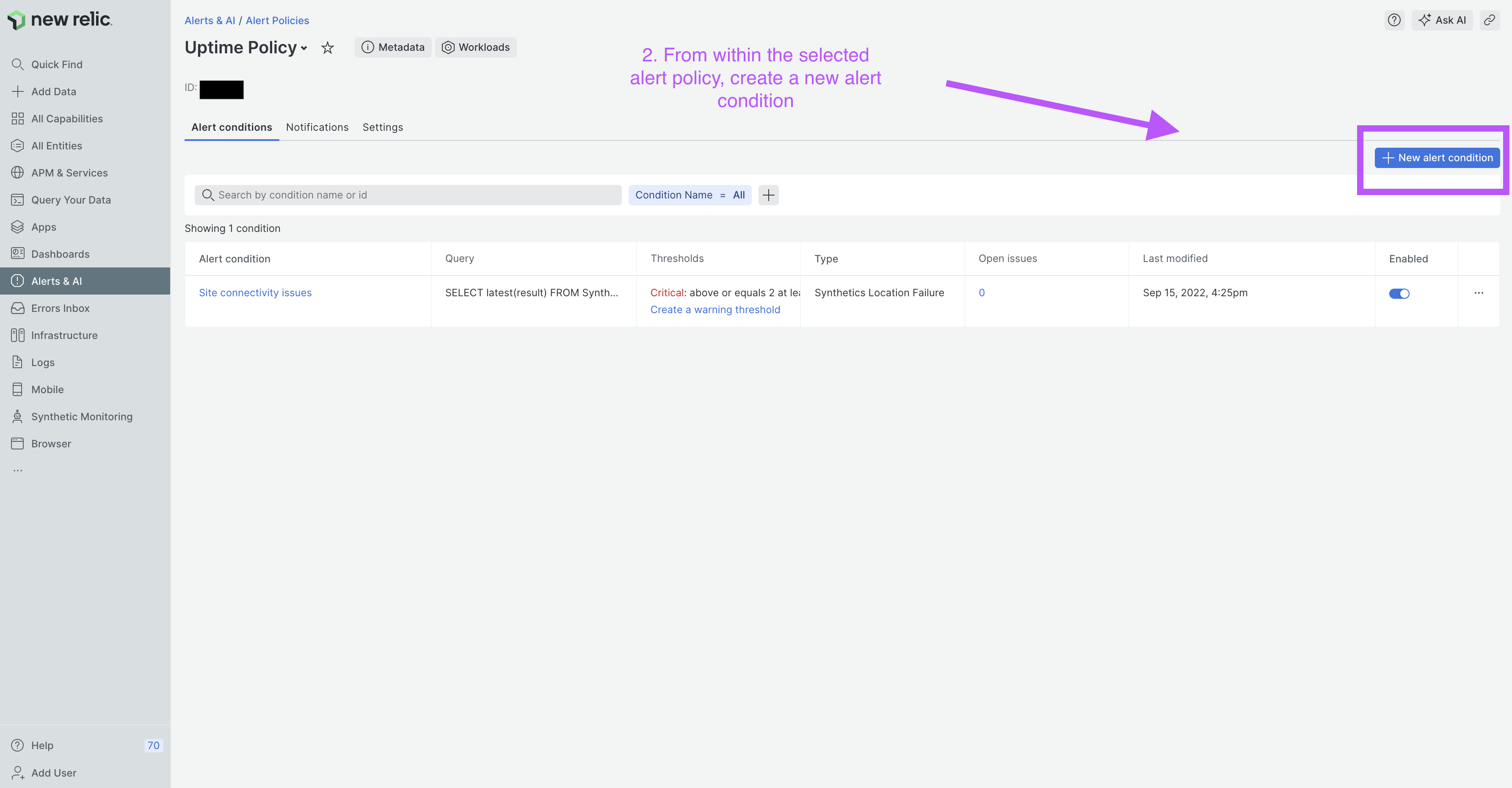The height and width of the screenshot is (788, 1512).
Task: Click New alert condition button
Action: pyautogui.click(x=1437, y=158)
